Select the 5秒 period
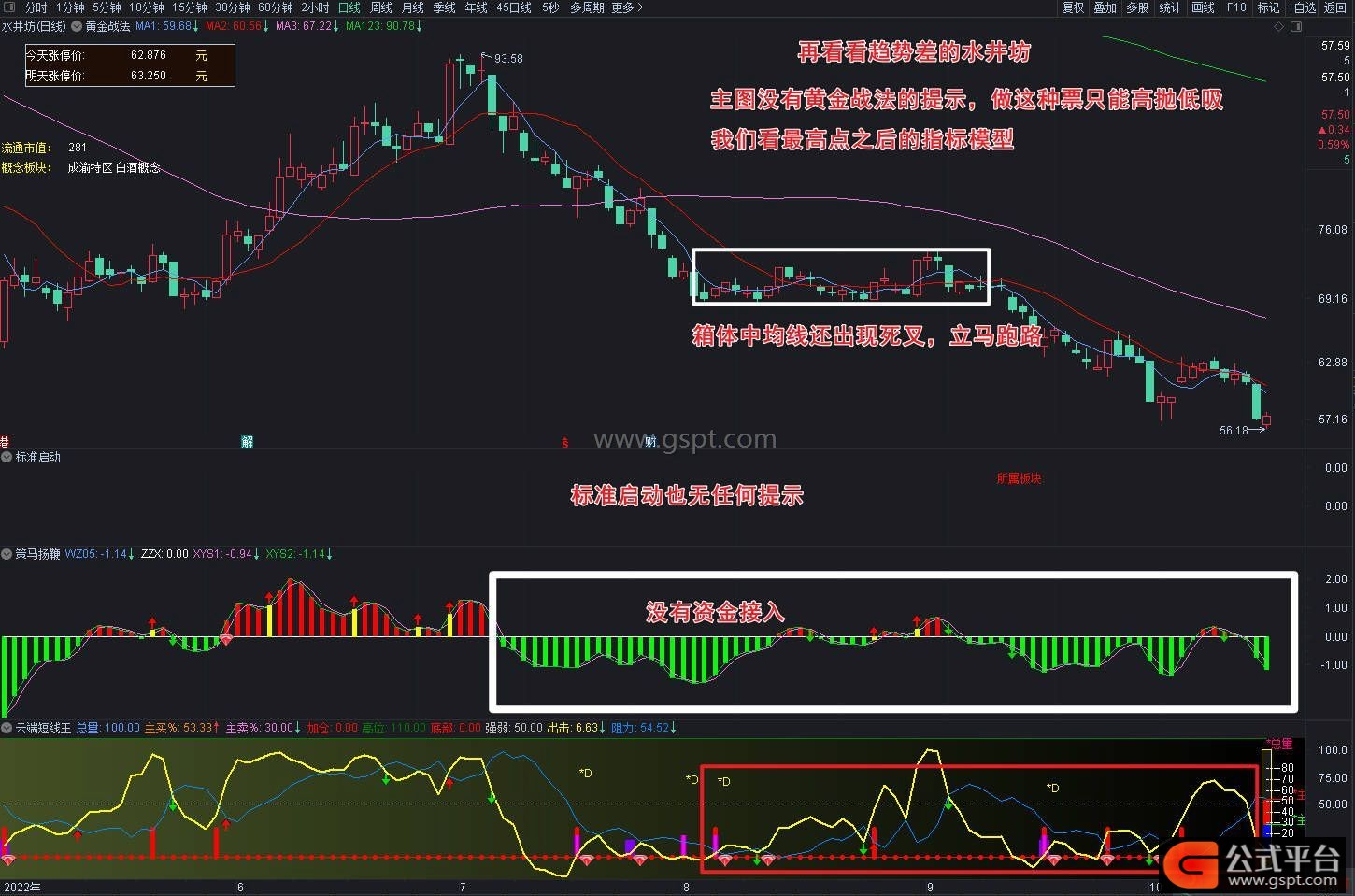 click(x=550, y=7)
